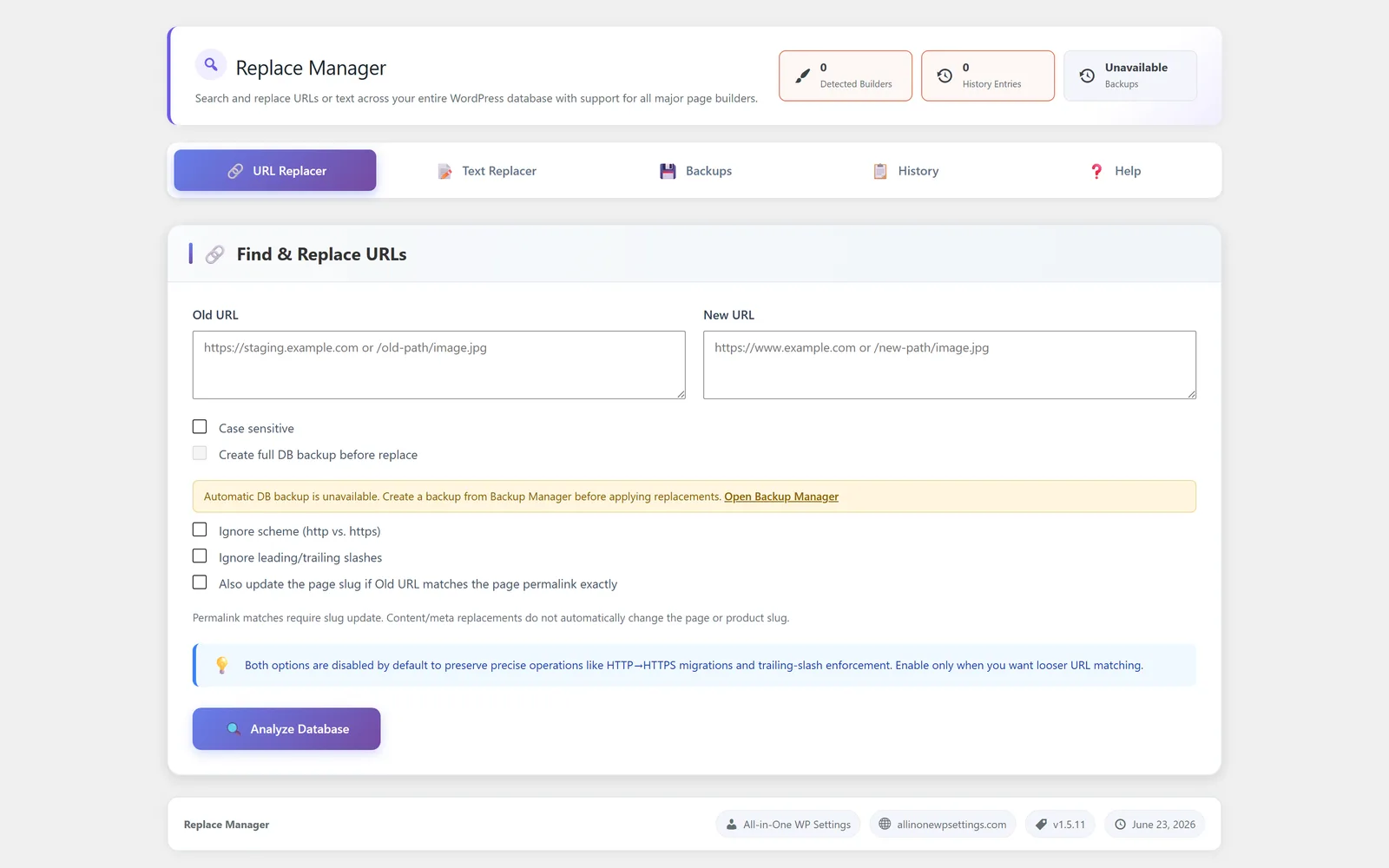Click the 'Unavailable' backups status text

1136,68
